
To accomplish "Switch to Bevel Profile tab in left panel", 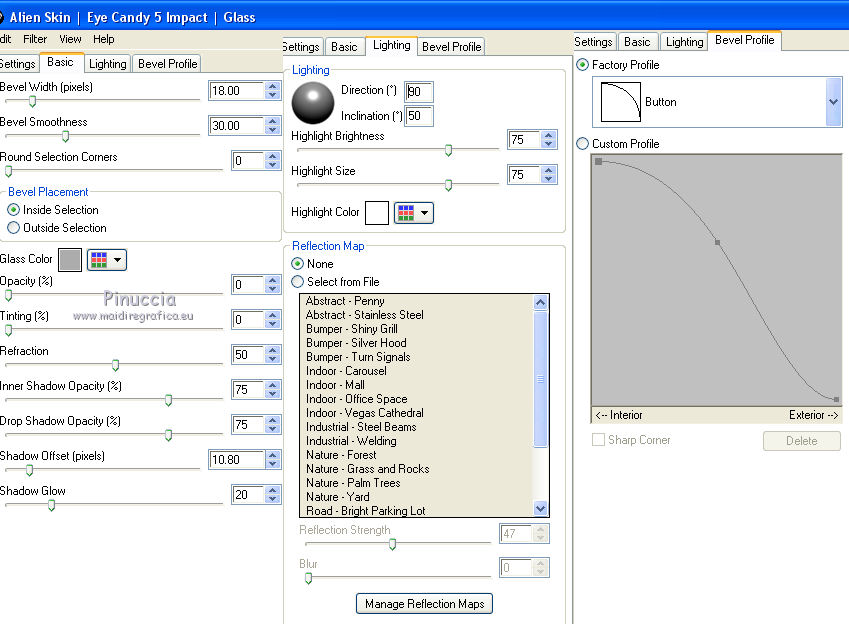I will [x=167, y=64].
